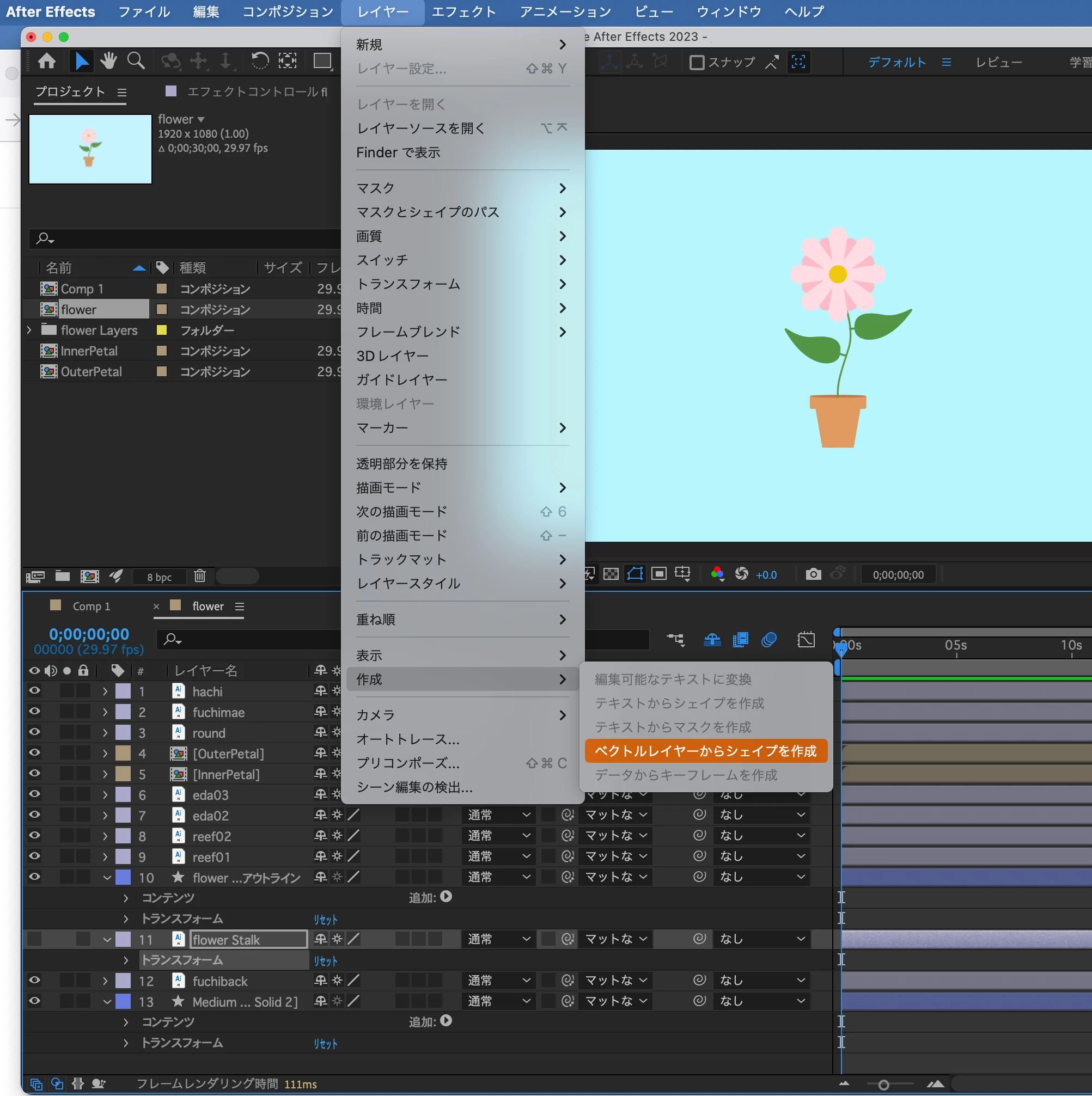This screenshot has height=1096, width=1092.
Task: Select the Rotation tool icon
Action: [x=260, y=60]
